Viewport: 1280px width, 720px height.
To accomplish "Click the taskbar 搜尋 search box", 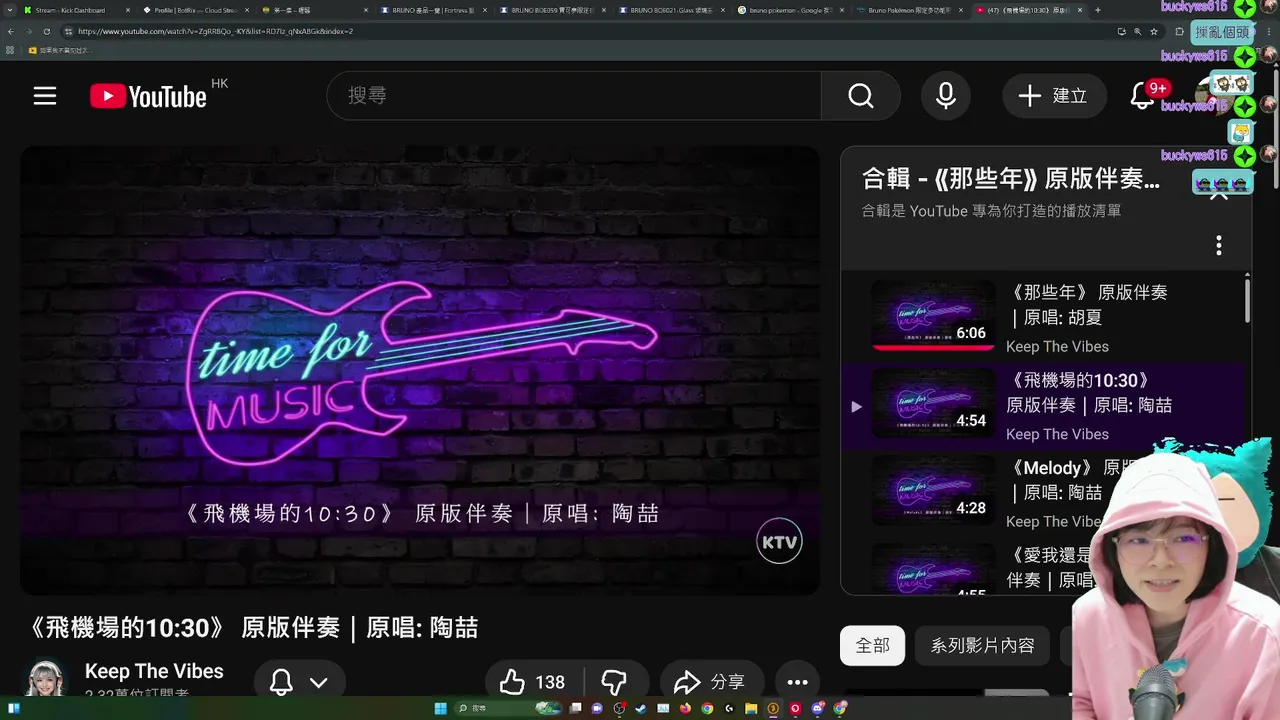I will [507, 708].
